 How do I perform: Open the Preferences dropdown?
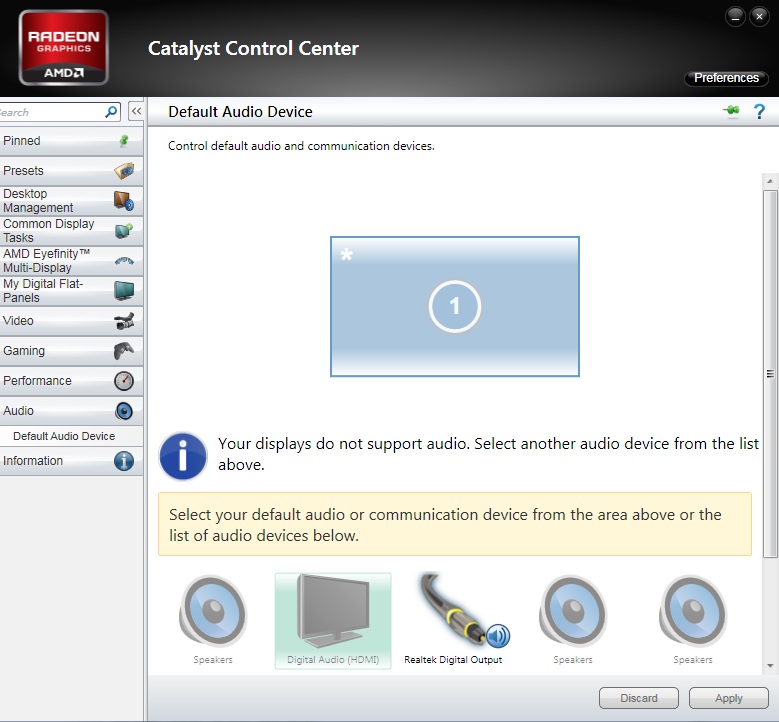726,78
